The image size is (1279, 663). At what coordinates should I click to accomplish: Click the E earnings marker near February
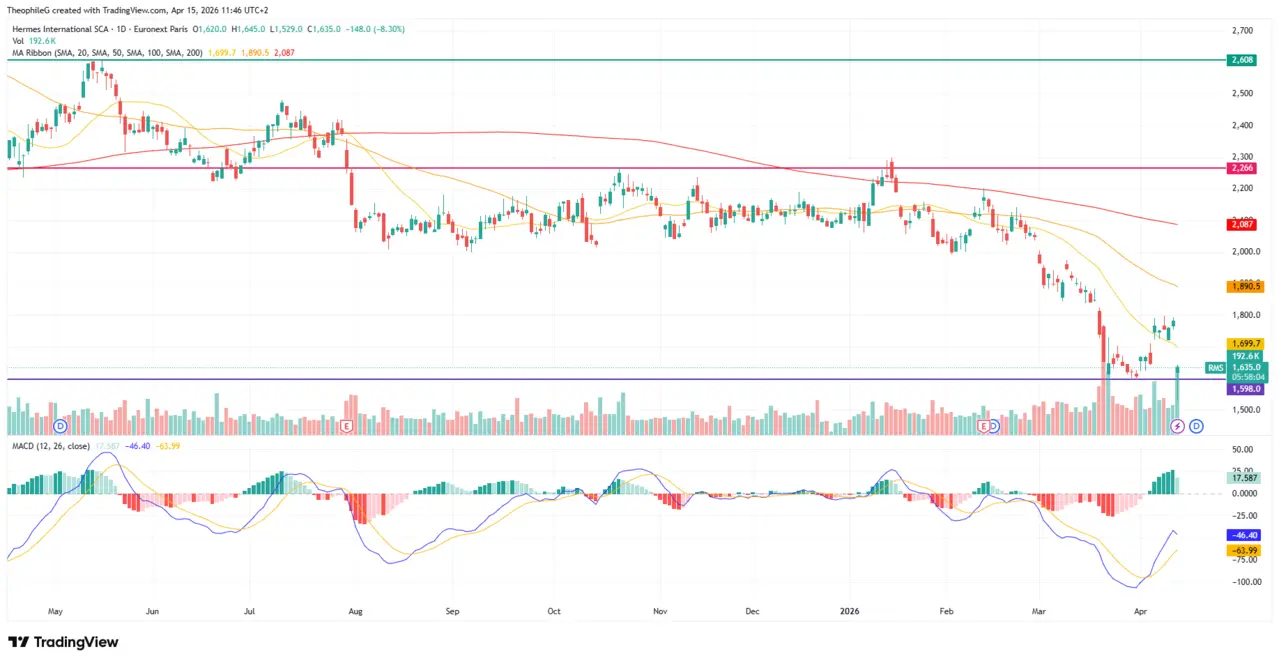coord(984,426)
